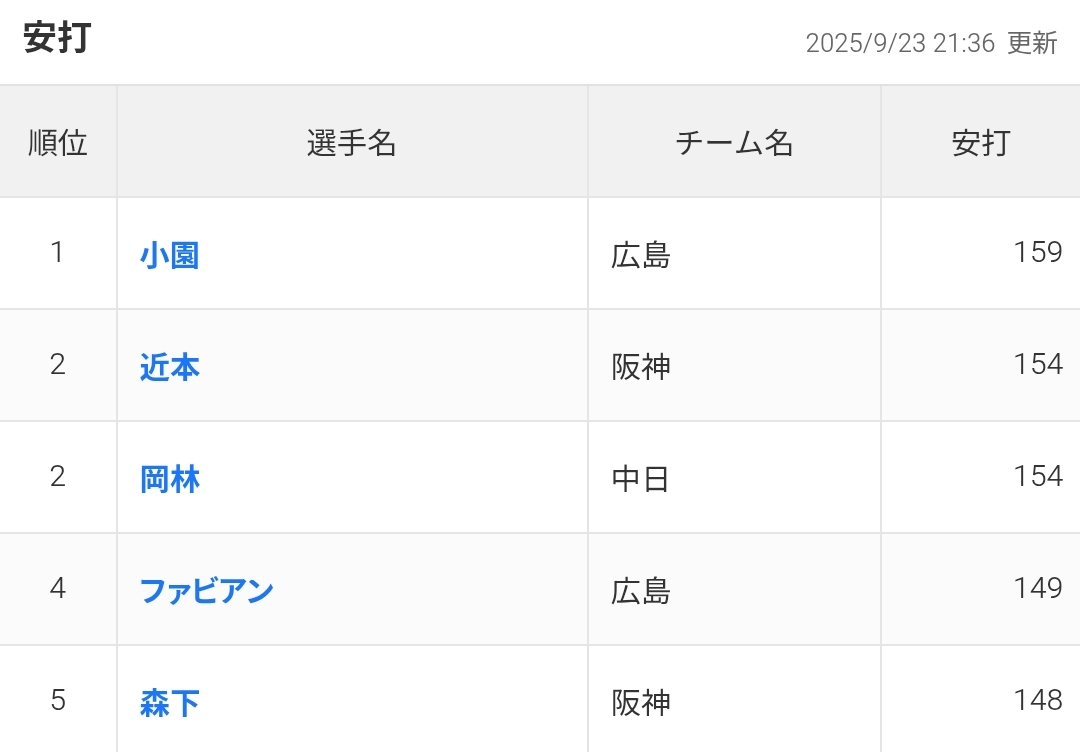Open player link 森下
This screenshot has height=752, width=1080.
tap(170, 703)
